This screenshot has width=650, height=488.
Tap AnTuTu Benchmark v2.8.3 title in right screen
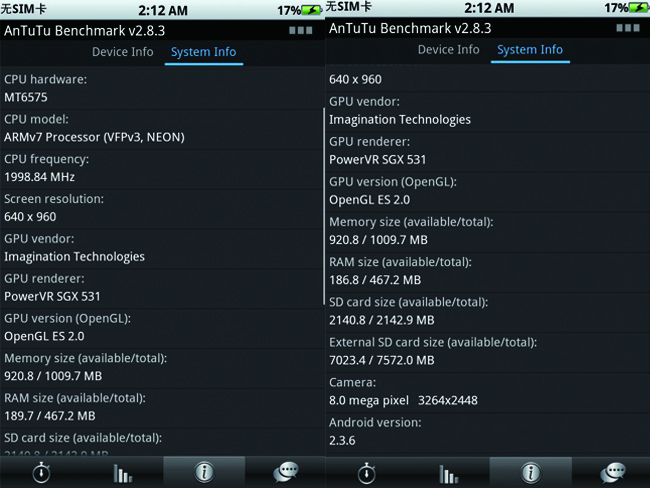point(410,28)
